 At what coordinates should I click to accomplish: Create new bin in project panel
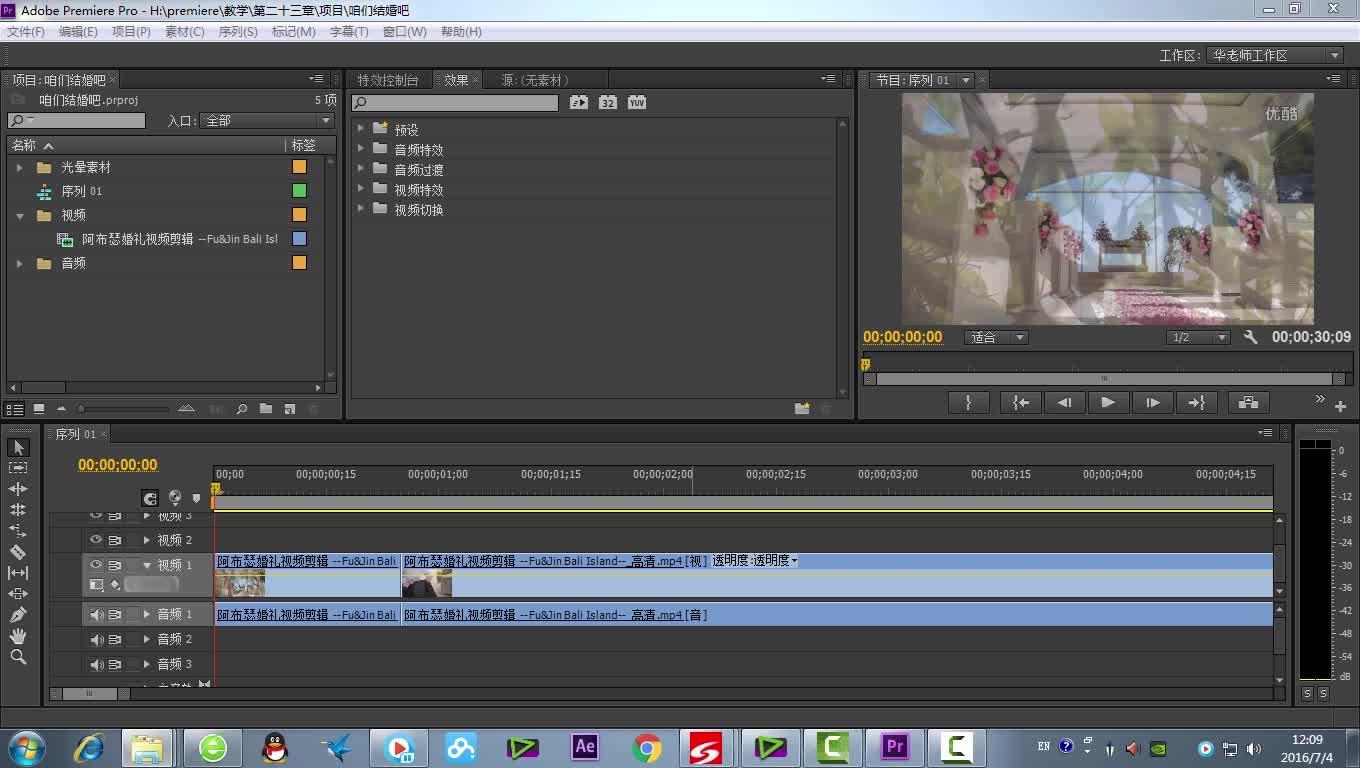click(x=266, y=409)
